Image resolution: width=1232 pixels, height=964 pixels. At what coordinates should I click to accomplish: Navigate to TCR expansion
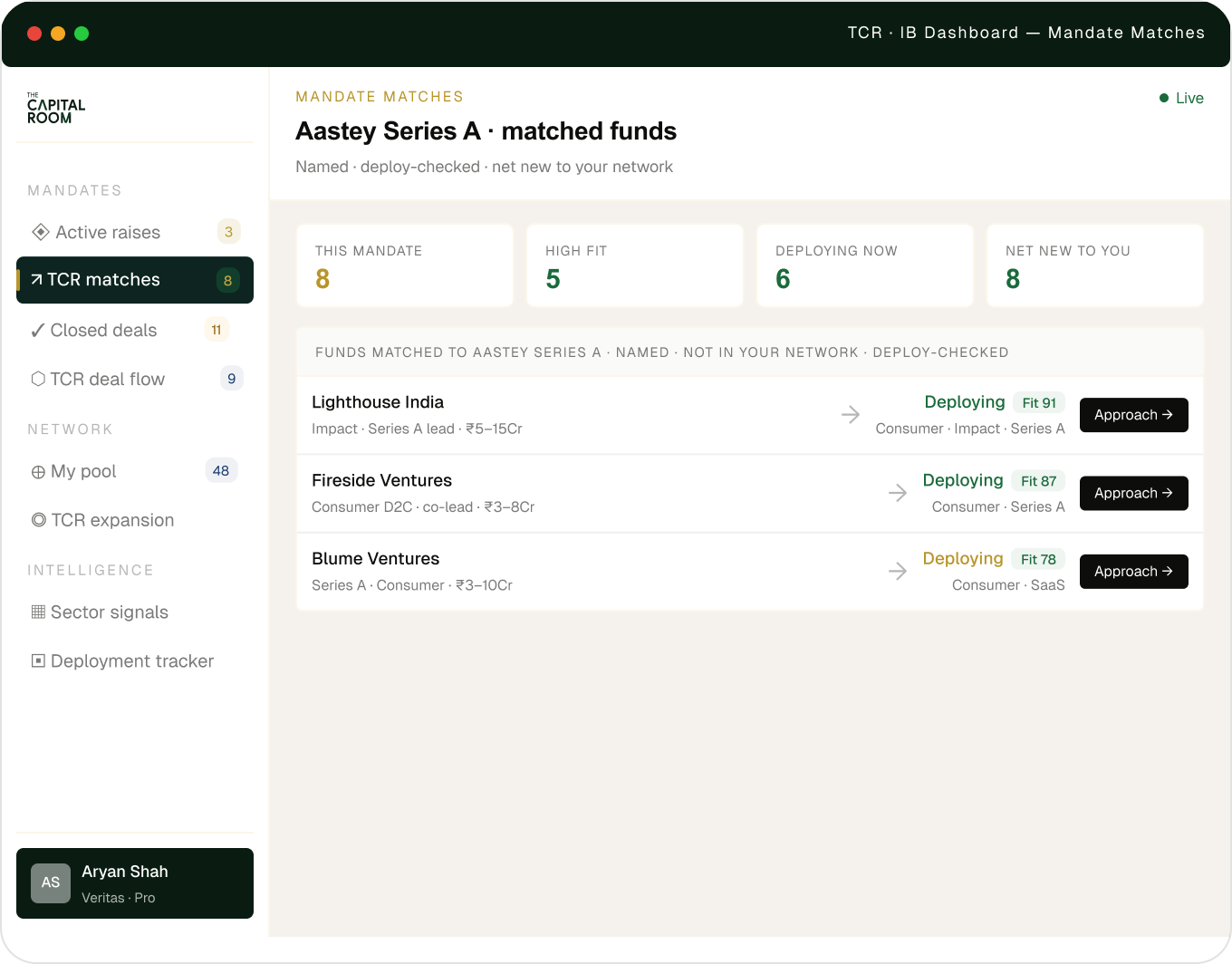[135, 520]
